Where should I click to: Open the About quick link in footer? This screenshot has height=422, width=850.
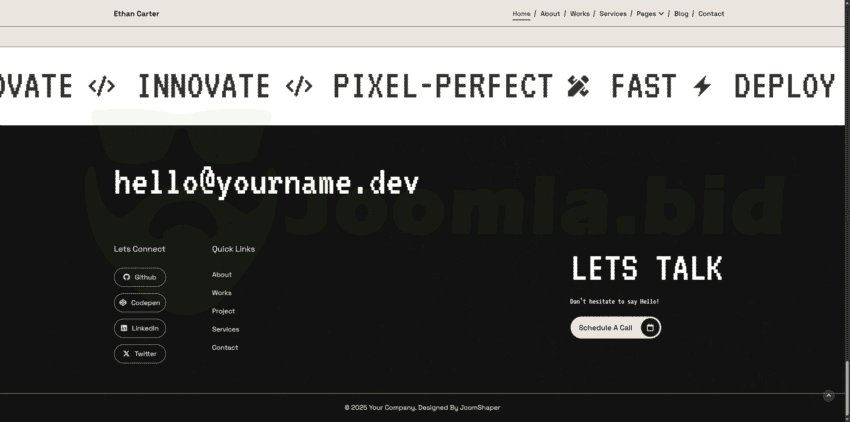[x=221, y=275]
